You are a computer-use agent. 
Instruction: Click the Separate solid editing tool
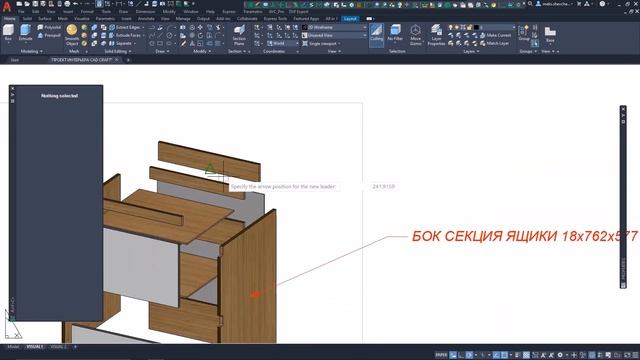tap(121, 43)
